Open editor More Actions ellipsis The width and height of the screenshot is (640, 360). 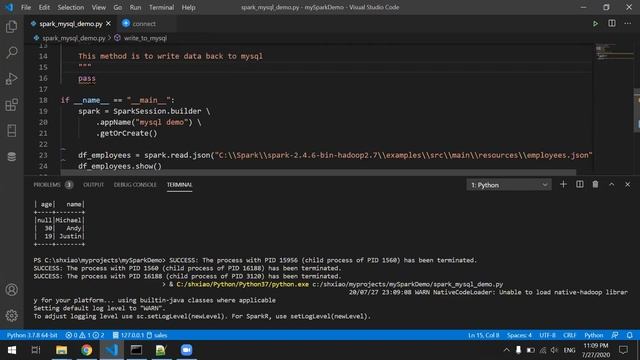[x=628, y=23]
